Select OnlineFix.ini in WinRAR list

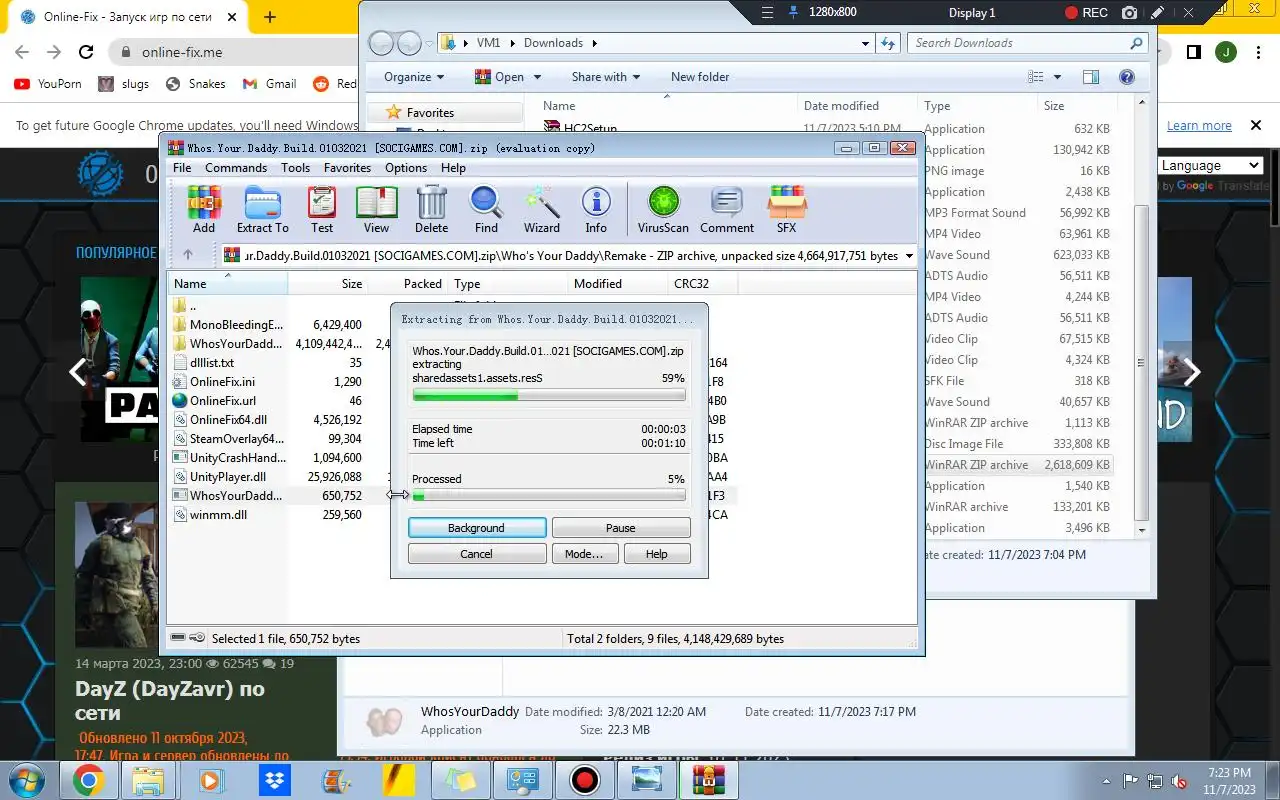222,382
